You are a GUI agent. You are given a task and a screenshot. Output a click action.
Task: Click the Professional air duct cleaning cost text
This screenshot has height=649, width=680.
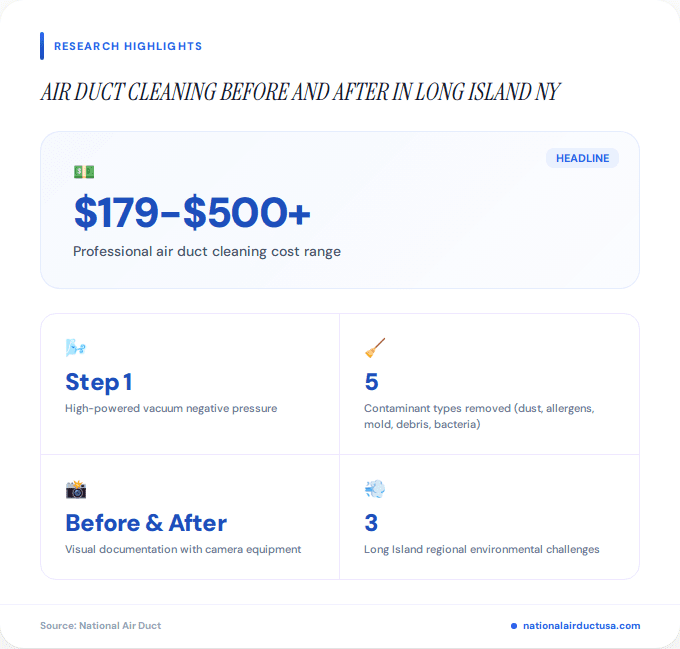tap(207, 252)
